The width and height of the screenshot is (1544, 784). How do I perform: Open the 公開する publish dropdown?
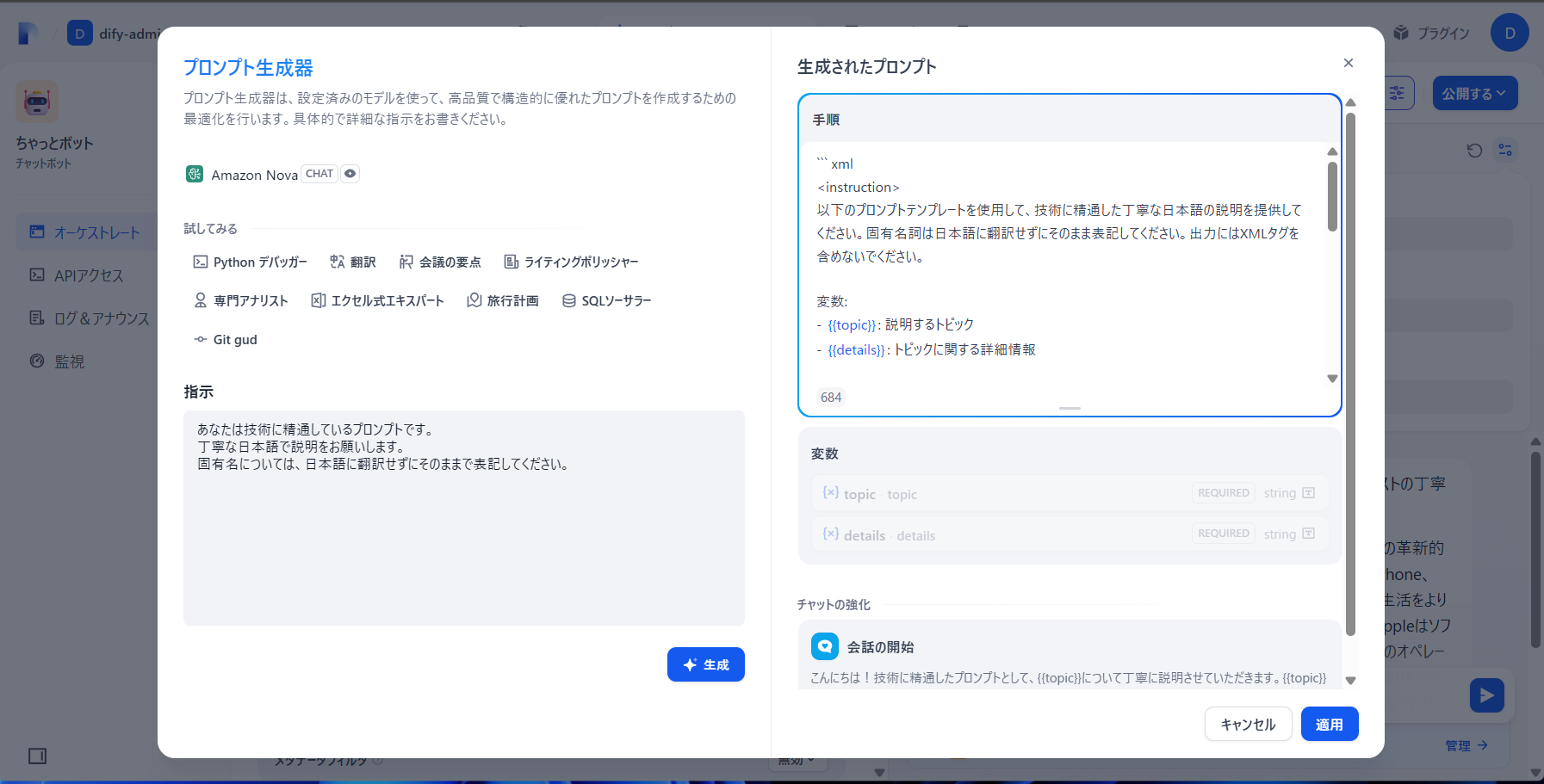1474,93
